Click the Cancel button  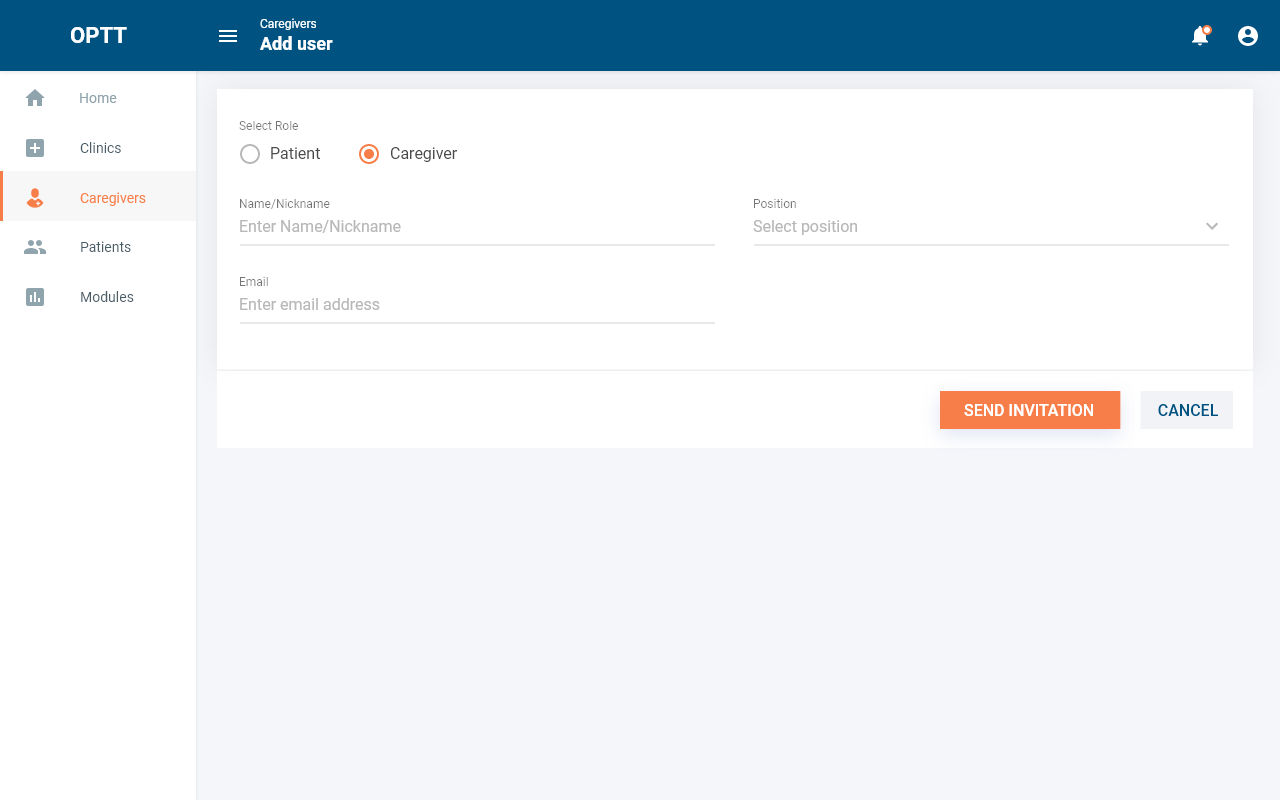1187,410
